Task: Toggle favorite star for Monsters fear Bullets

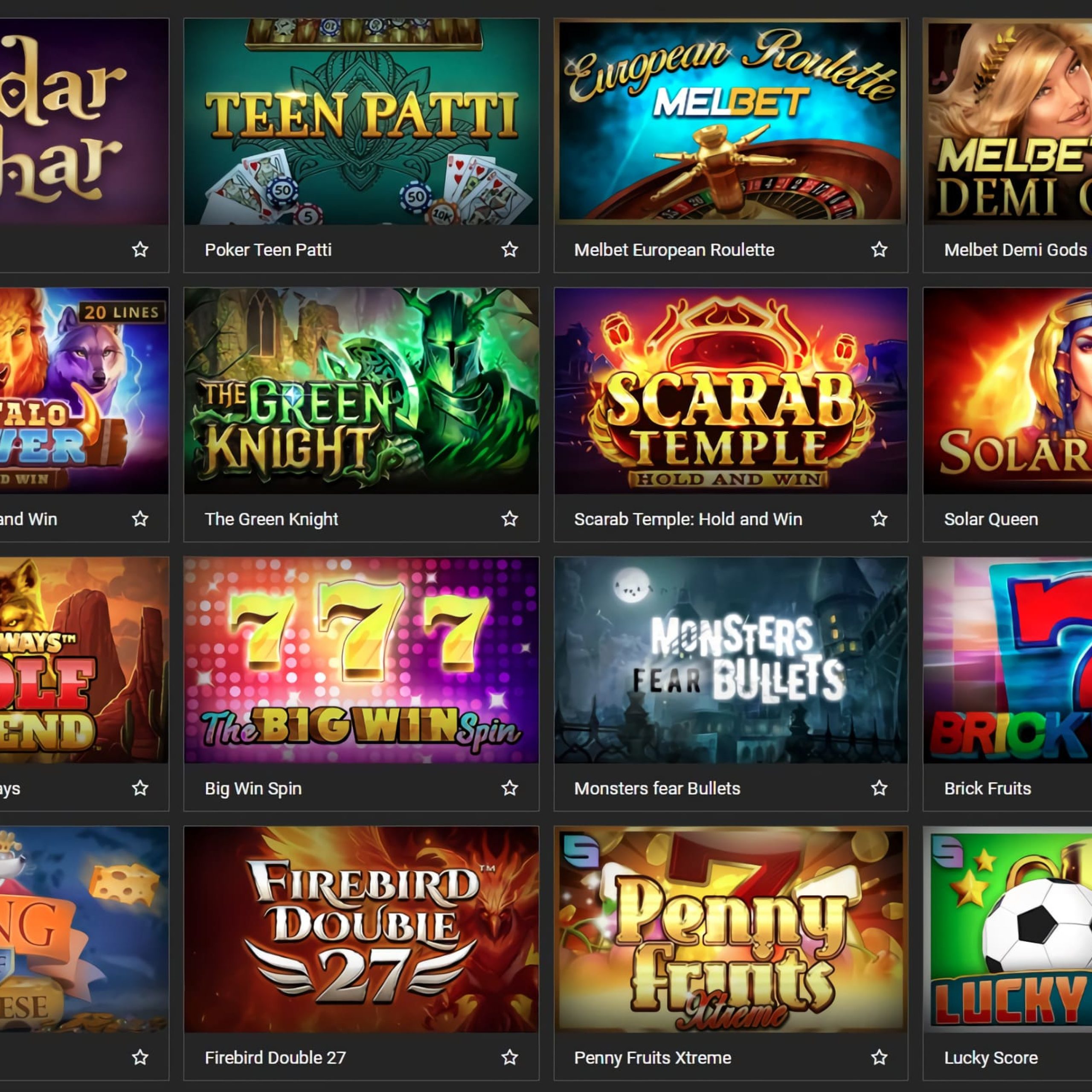Action: pos(879,788)
